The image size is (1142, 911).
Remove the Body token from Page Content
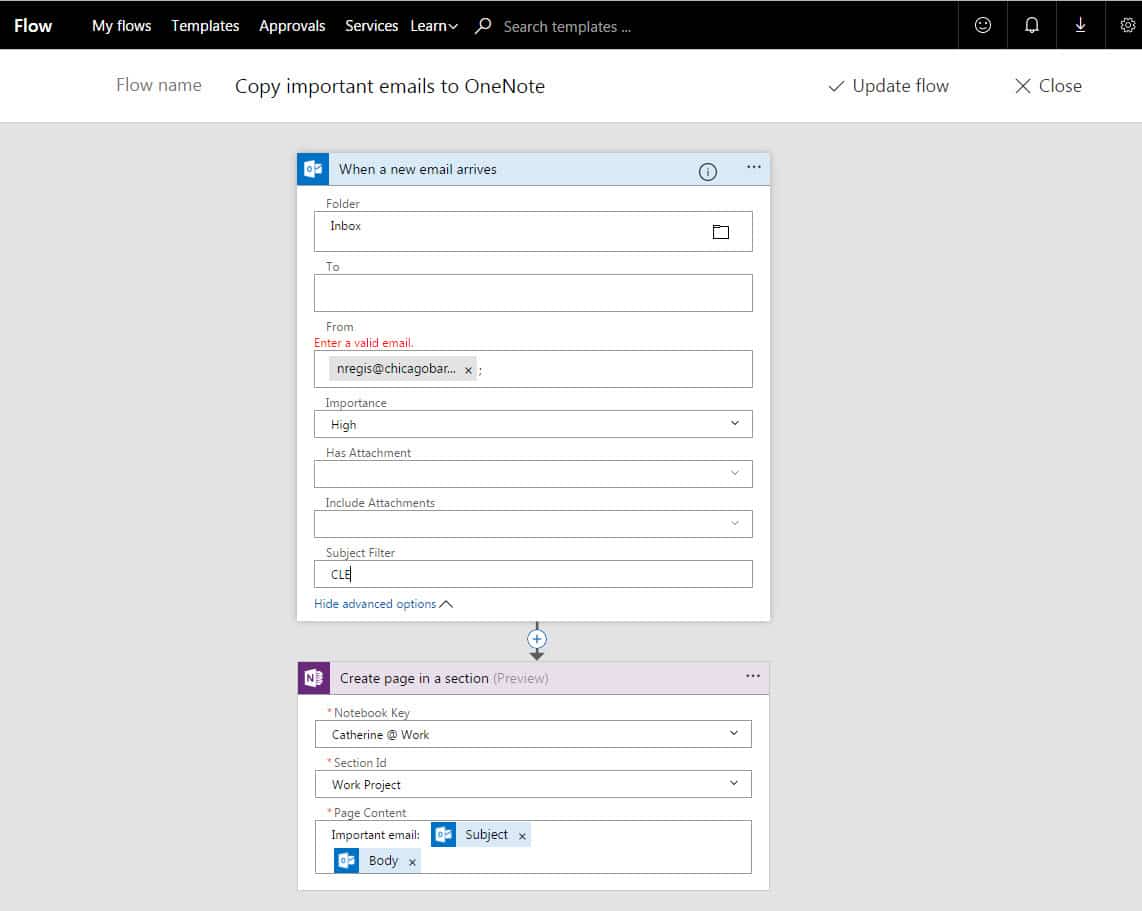point(412,862)
